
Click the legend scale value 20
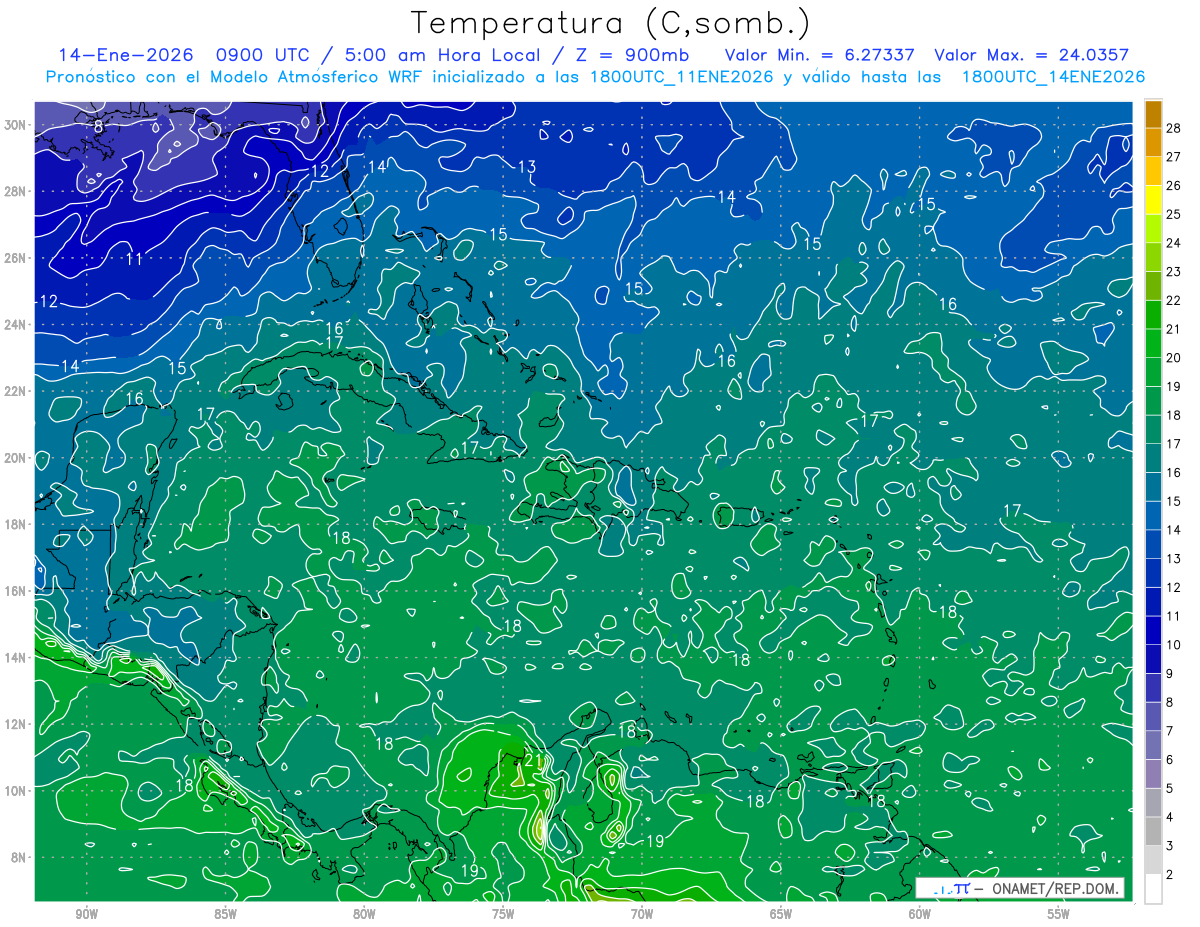pyautogui.click(x=1174, y=358)
